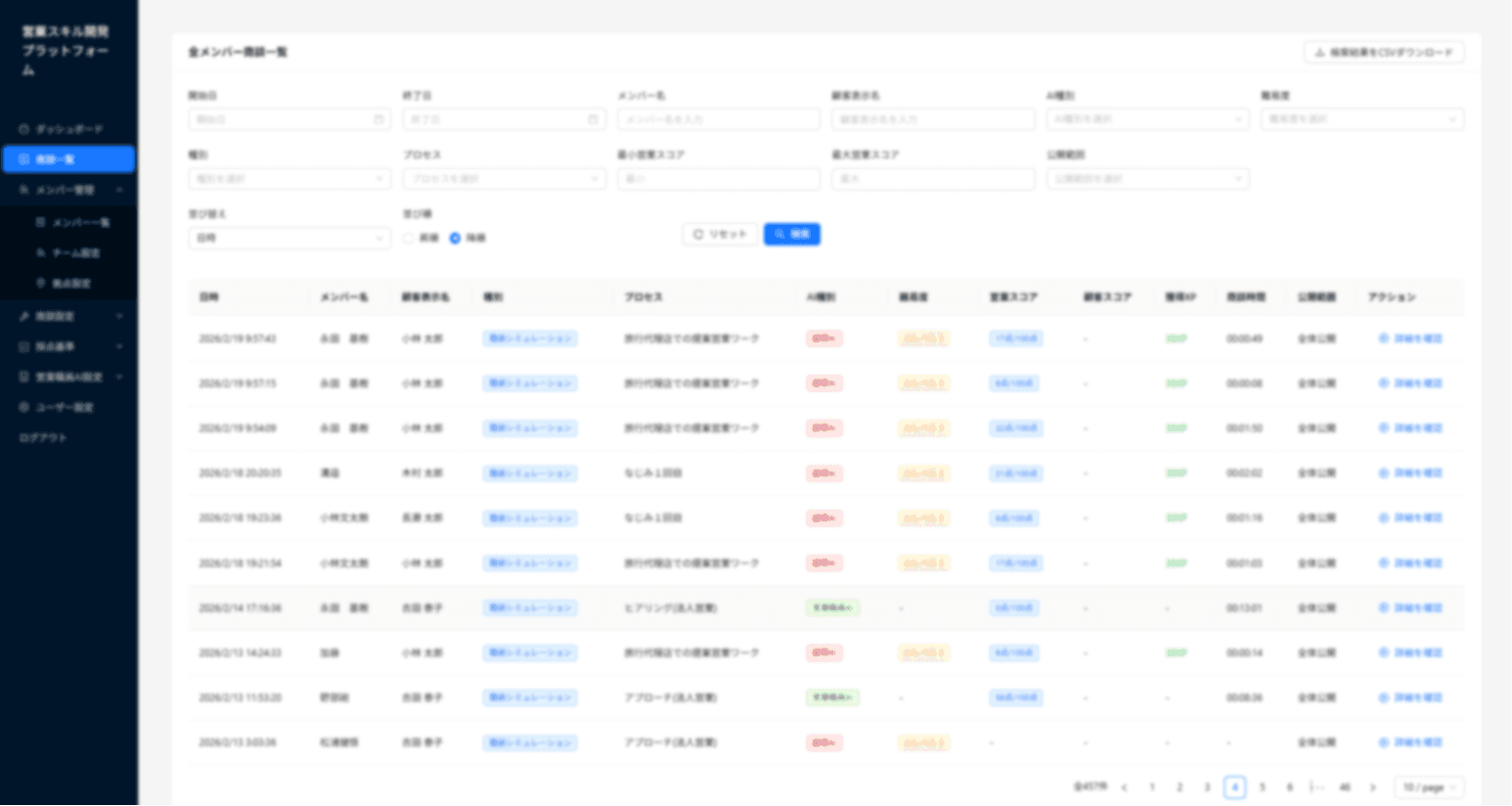
Task: Go to pagination page 6
Action: (1290, 787)
